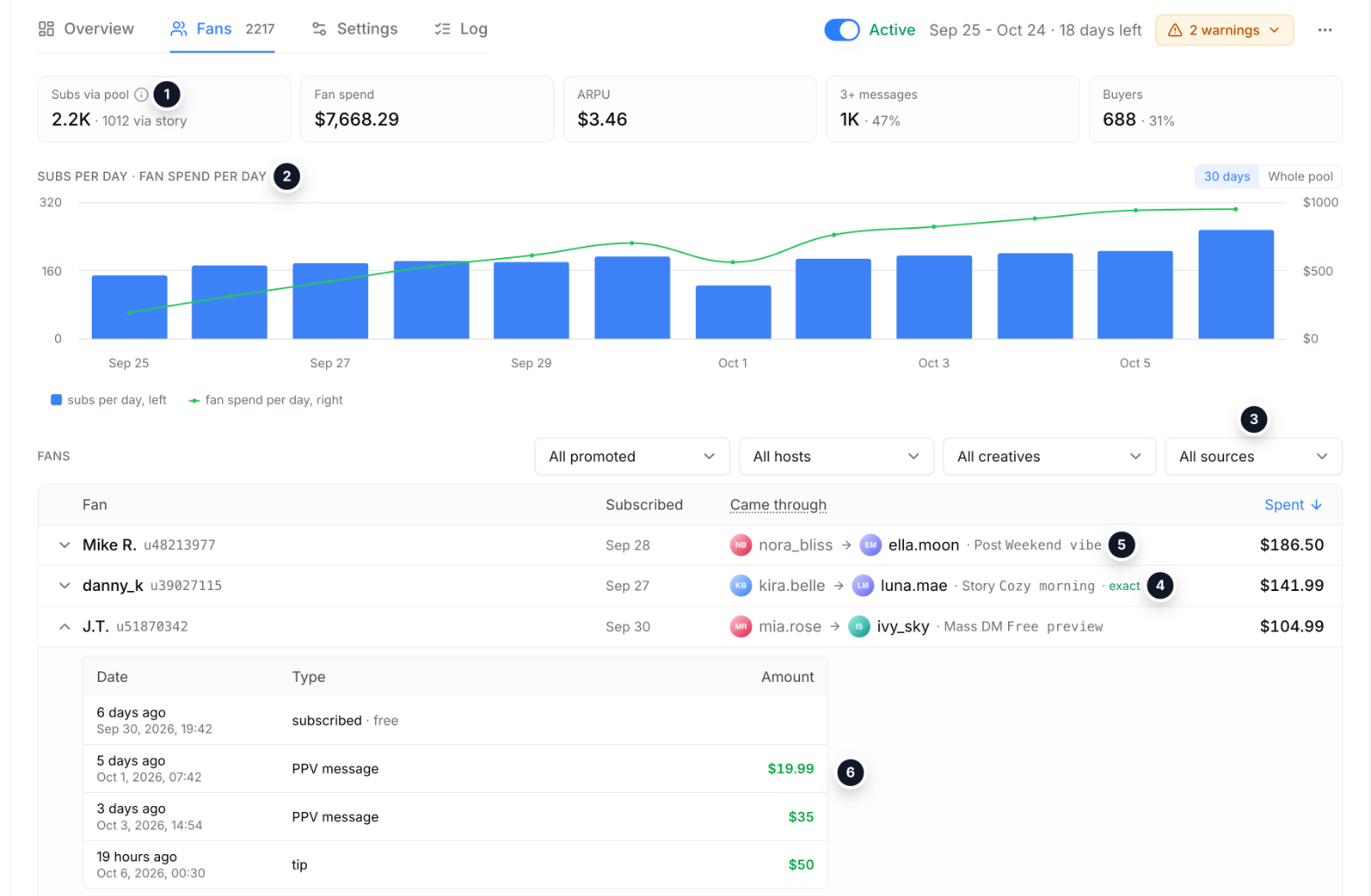The image size is (1371, 896).
Task: Collapse the J.T. fan row
Action: click(x=65, y=627)
